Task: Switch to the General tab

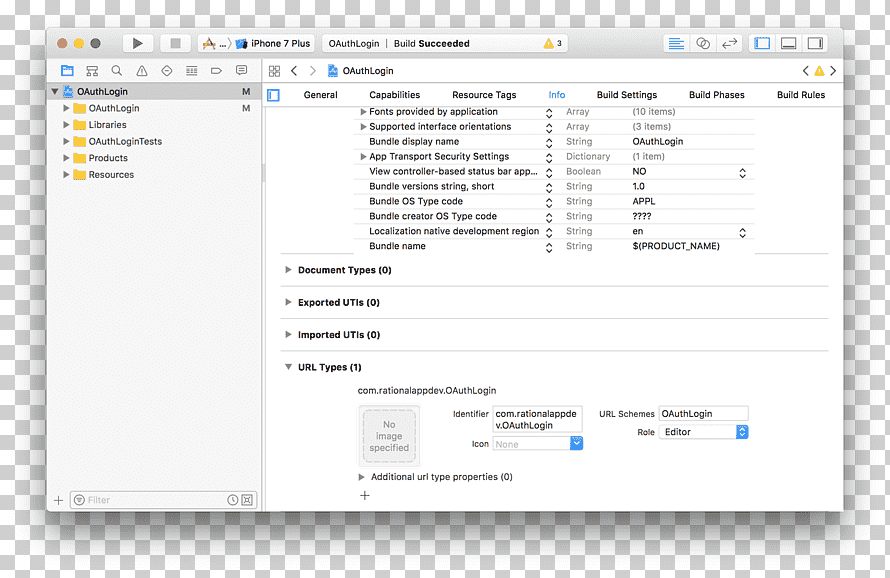Action: pyautogui.click(x=320, y=95)
